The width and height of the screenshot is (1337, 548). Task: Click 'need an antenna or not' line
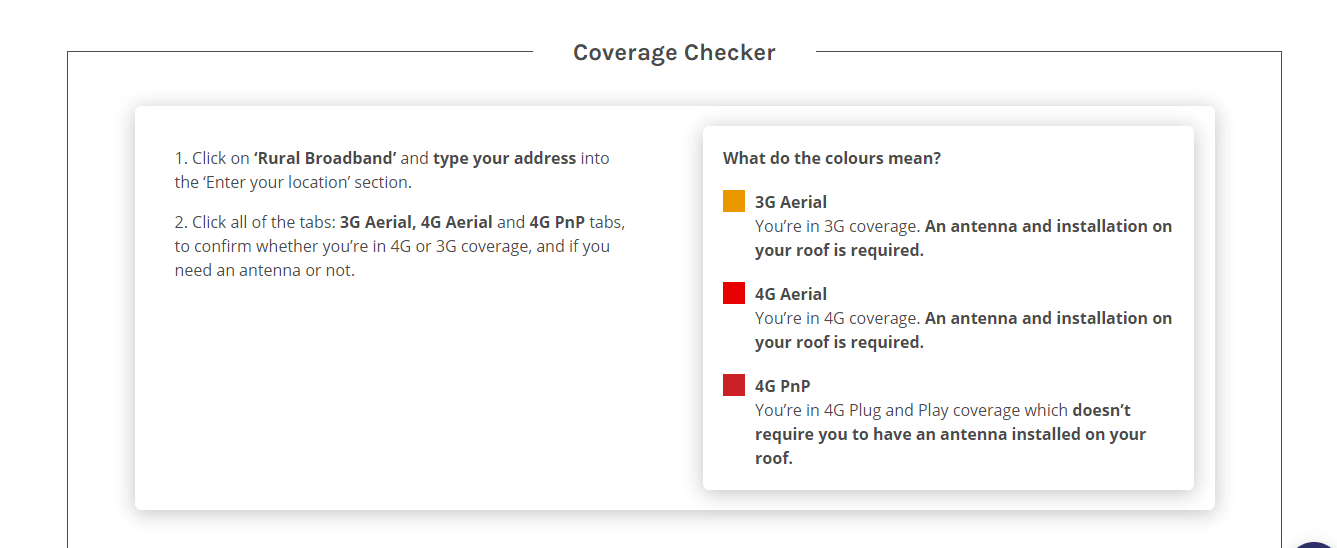[265, 270]
